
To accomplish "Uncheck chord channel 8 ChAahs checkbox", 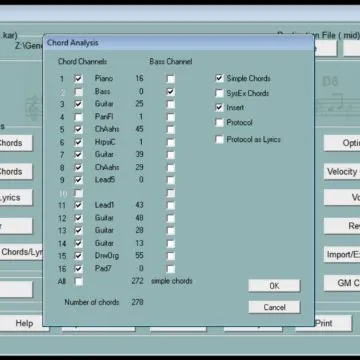I will tap(79, 167).
